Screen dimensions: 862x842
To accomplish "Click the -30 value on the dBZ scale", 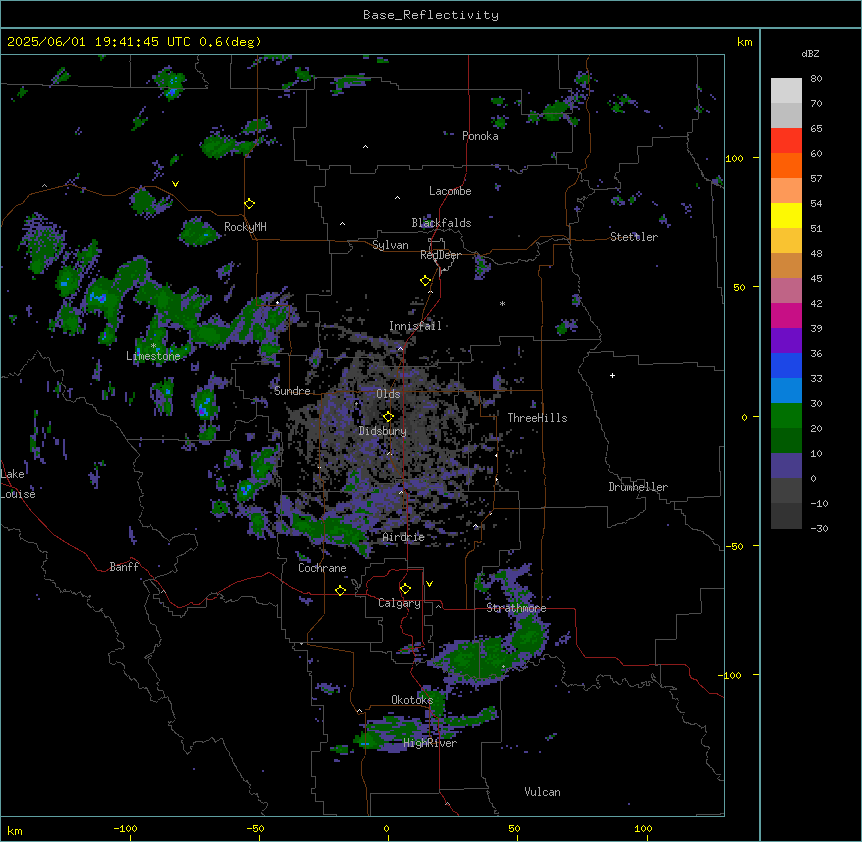I will pyautogui.click(x=819, y=528).
